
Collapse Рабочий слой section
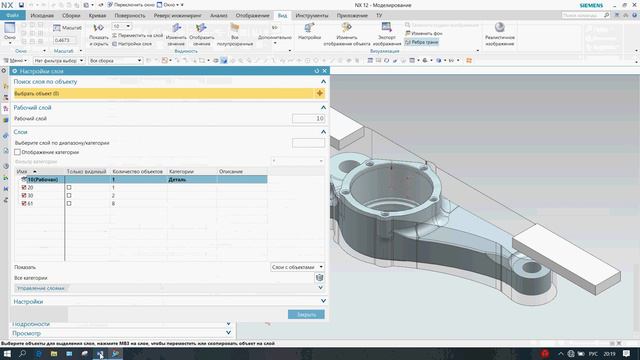323,108
